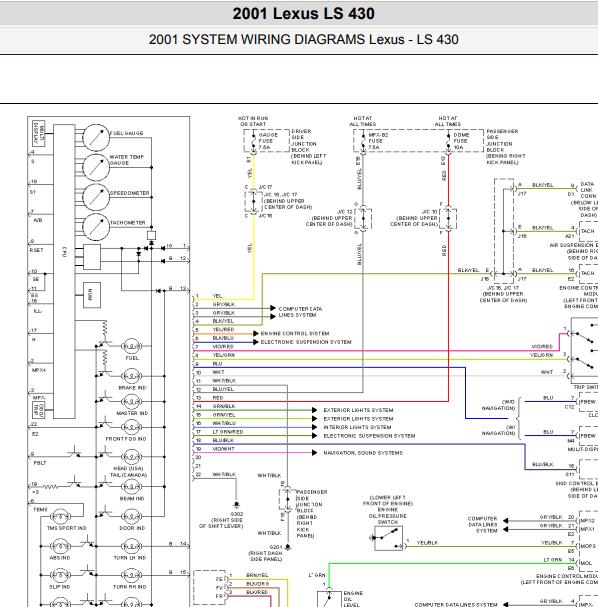598x607 pixels.
Task: Click 'EXTERIOR LIGHTS SYSTEM' on GRN/BLK wire
Action: coord(358,410)
